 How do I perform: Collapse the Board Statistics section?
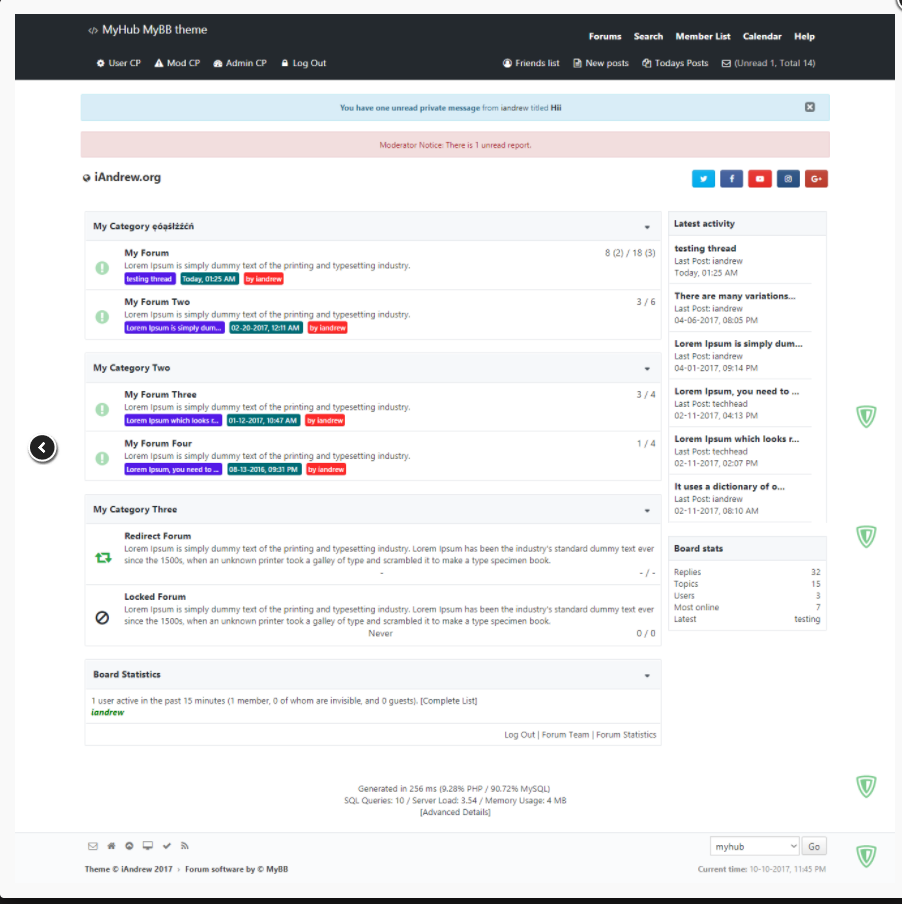point(647,675)
